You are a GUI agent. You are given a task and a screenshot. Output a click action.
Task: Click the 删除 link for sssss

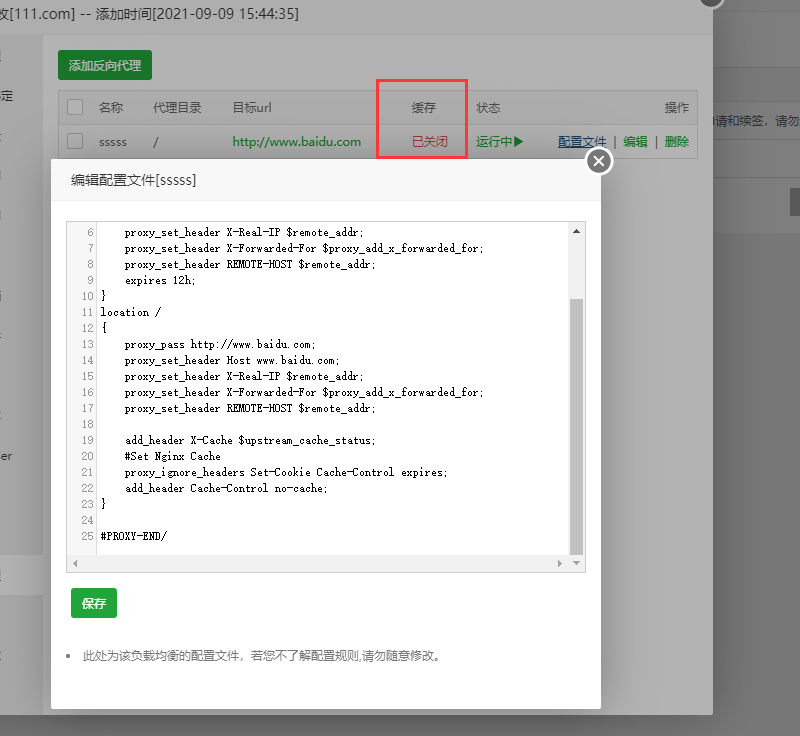(x=677, y=141)
